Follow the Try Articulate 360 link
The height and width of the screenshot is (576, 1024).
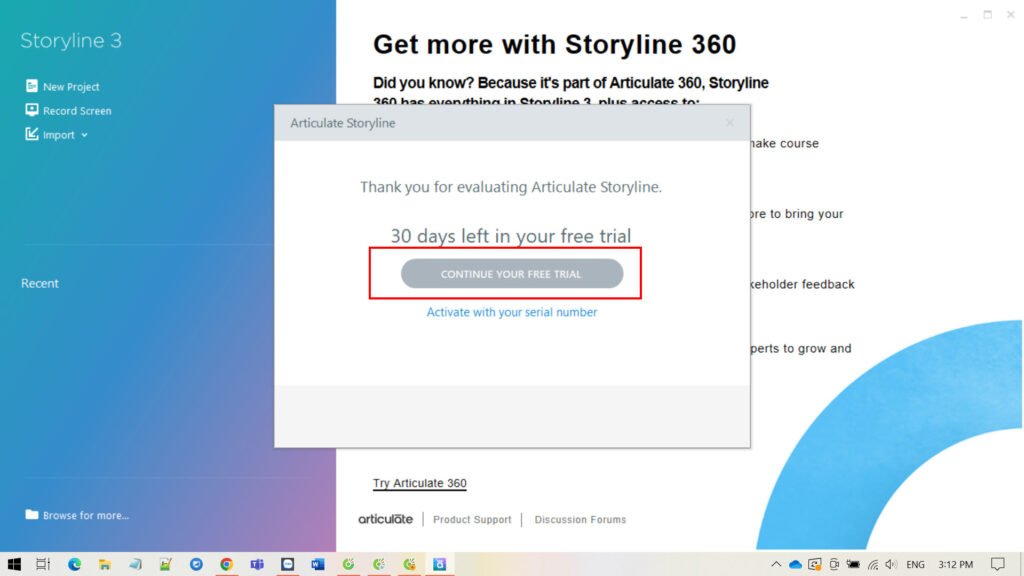click(419, 483)
